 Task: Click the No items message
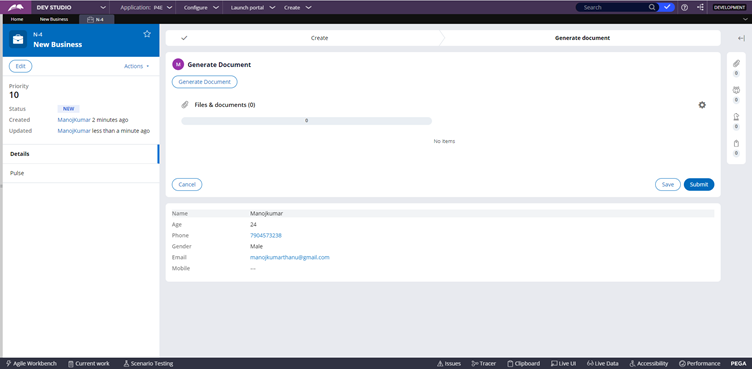(444, 142)
